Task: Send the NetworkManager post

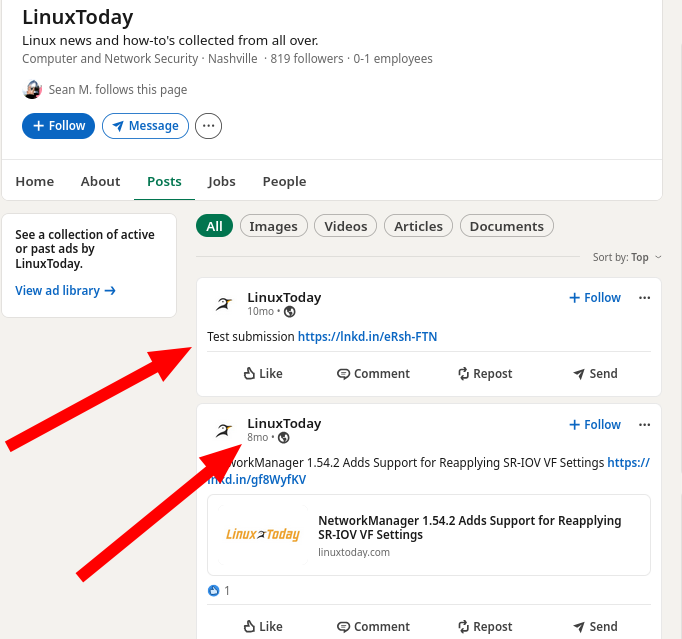Action: click(595, 627)
